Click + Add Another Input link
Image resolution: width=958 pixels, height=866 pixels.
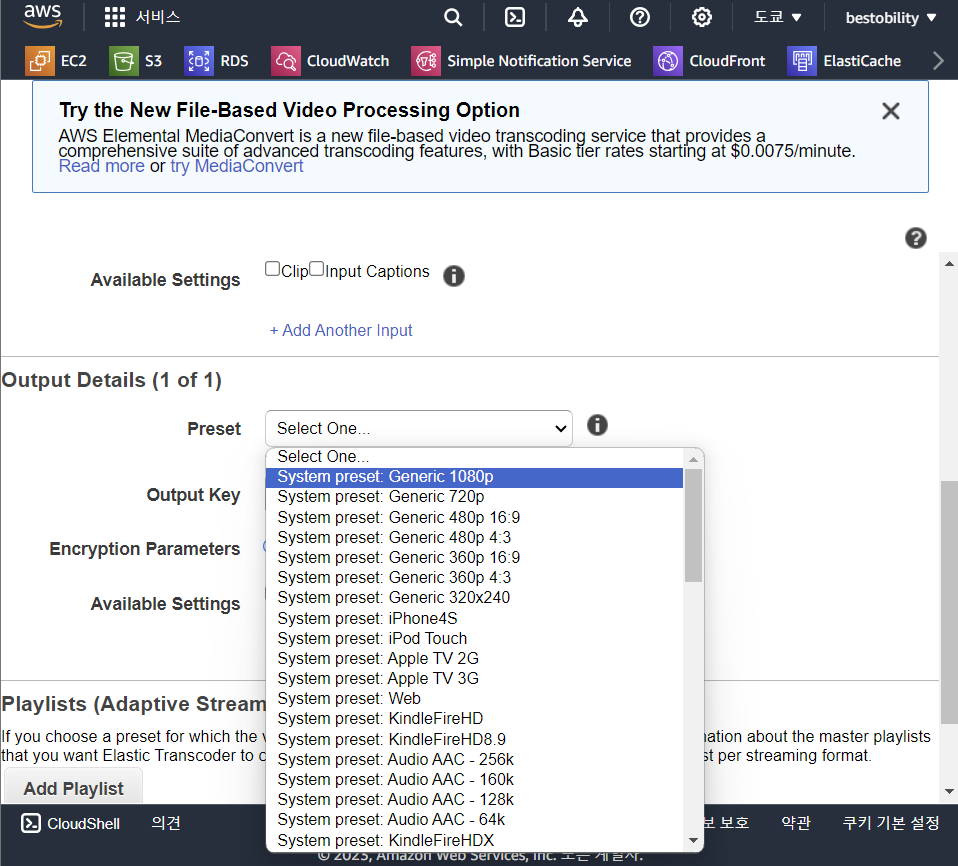click(341, 331)
